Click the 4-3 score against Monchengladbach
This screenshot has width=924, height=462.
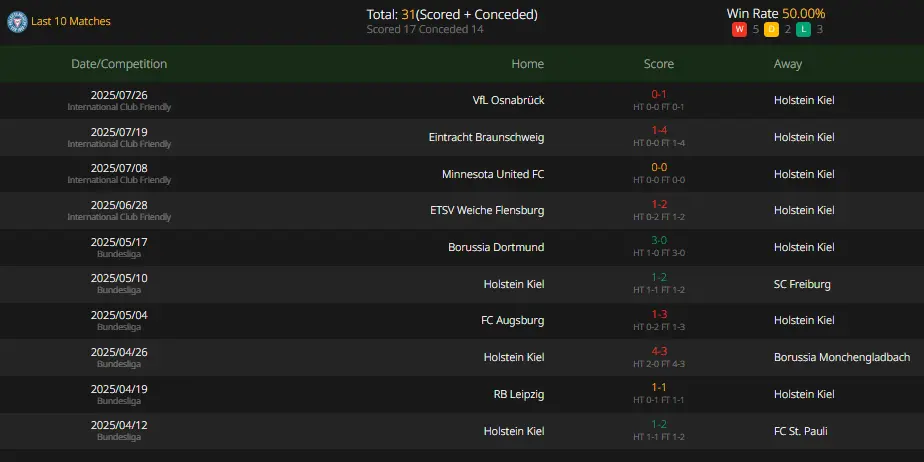point(659,351)
